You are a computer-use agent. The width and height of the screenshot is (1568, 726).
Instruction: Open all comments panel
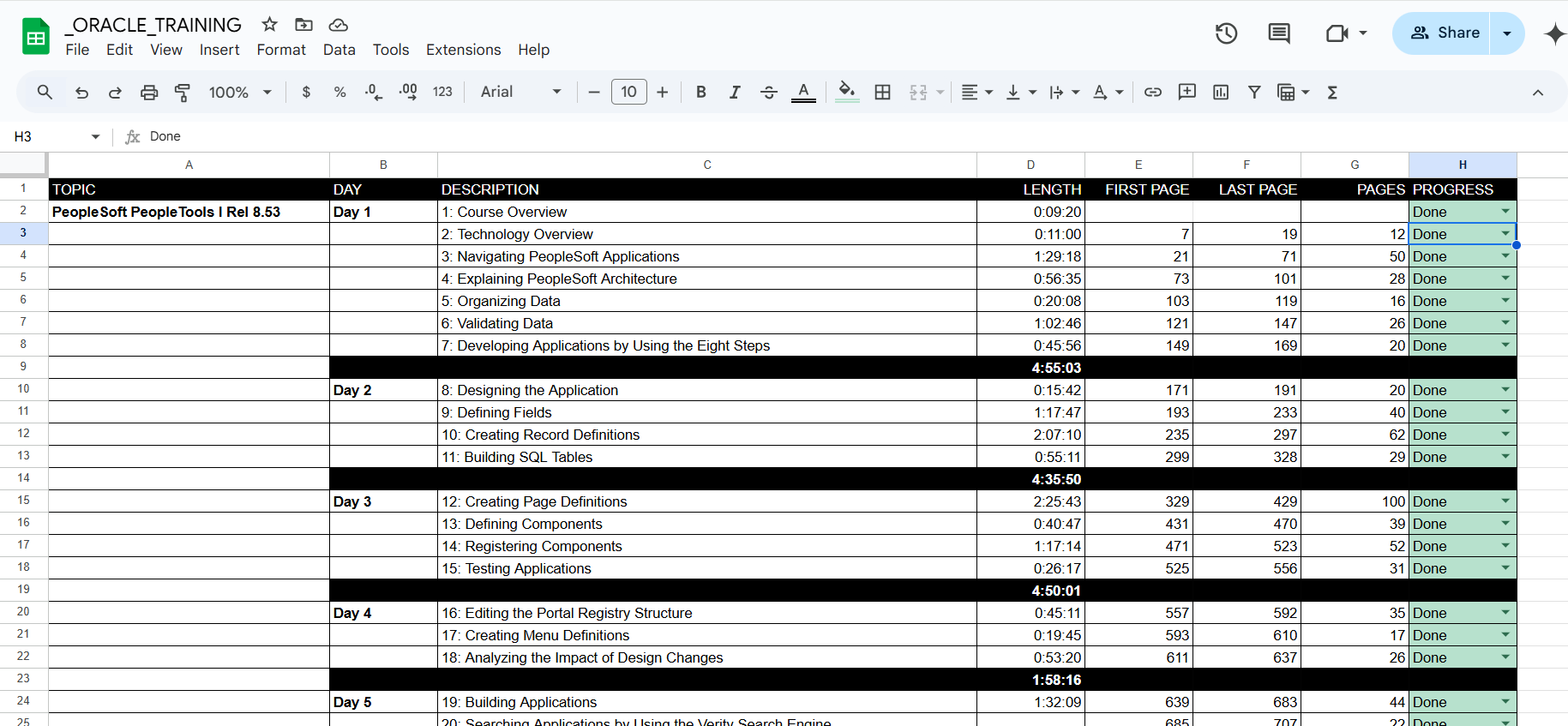pyautogui.click(x=1279, y=33)
